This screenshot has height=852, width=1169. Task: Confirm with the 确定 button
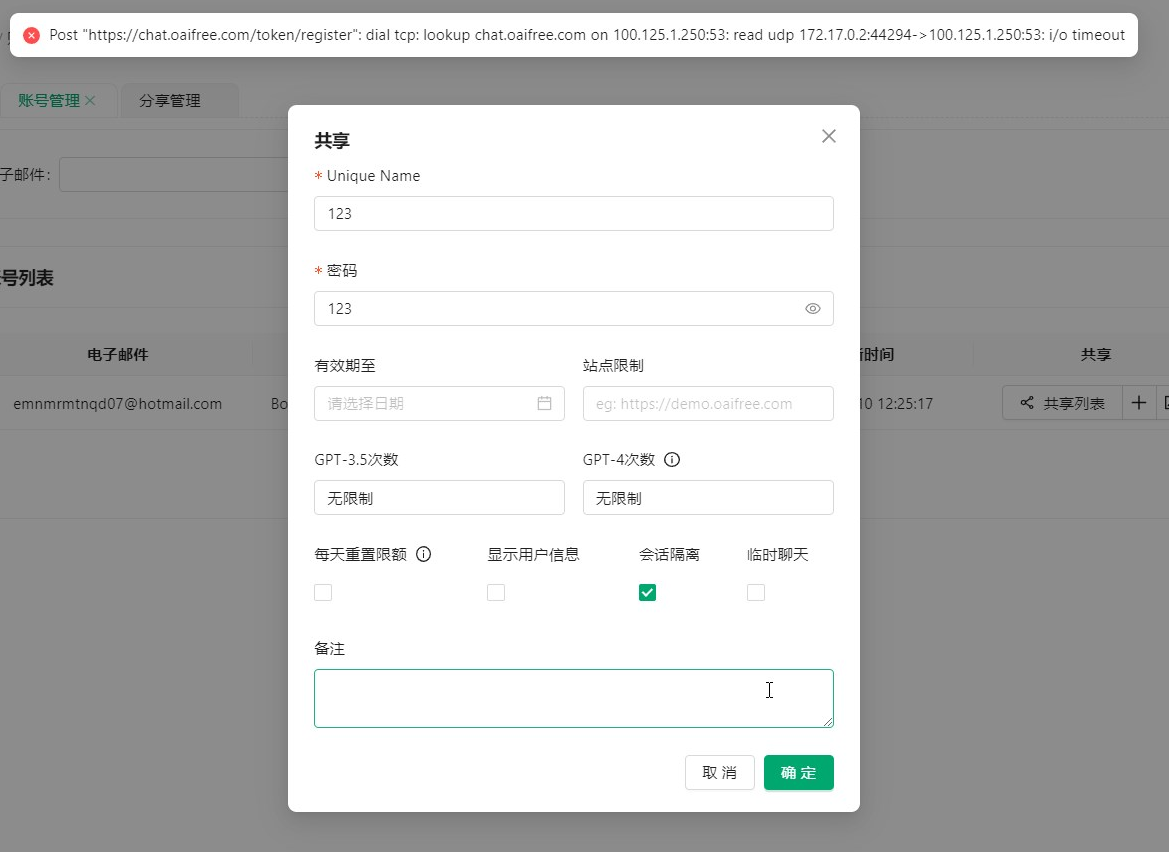point(798,772)
